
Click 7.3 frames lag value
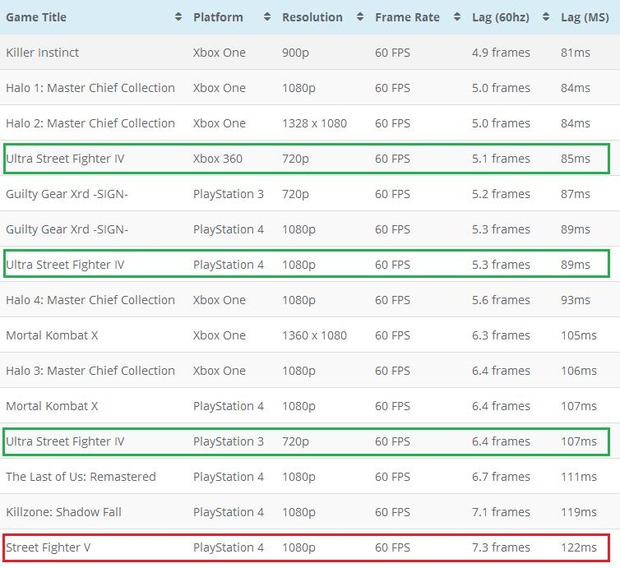501,547
